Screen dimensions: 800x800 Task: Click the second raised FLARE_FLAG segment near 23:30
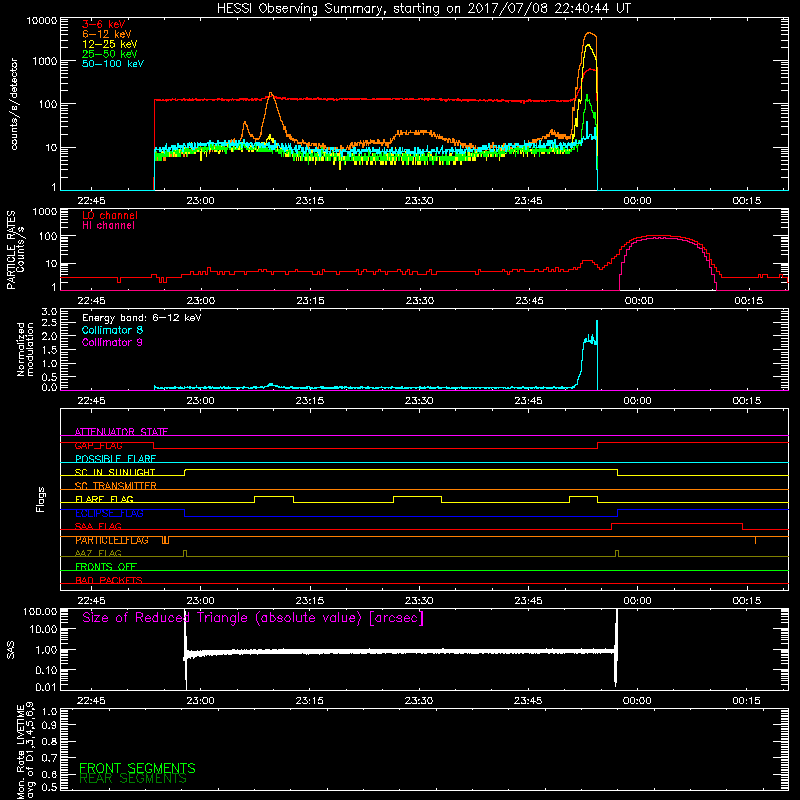tap(417, 496)
